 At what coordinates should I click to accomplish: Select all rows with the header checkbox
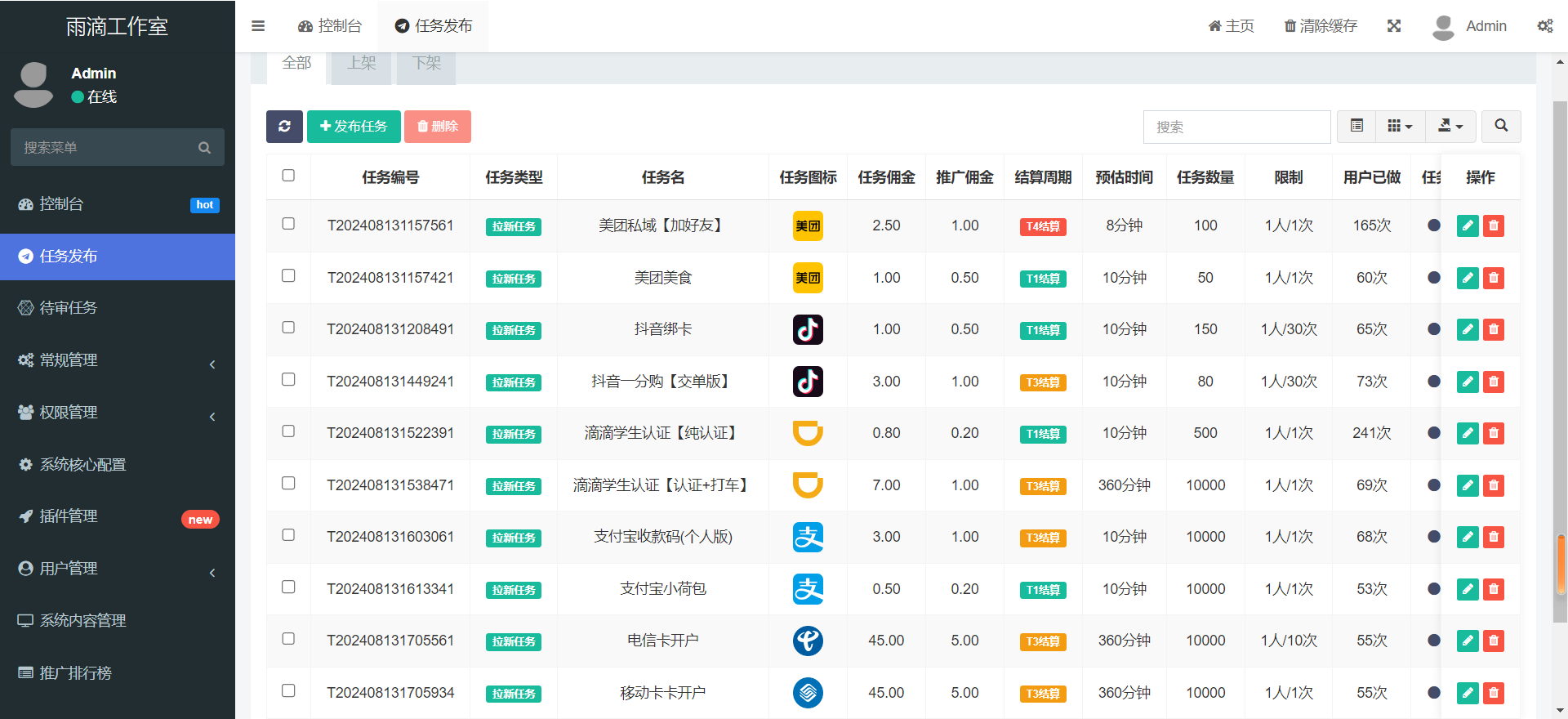click(288, 176)
